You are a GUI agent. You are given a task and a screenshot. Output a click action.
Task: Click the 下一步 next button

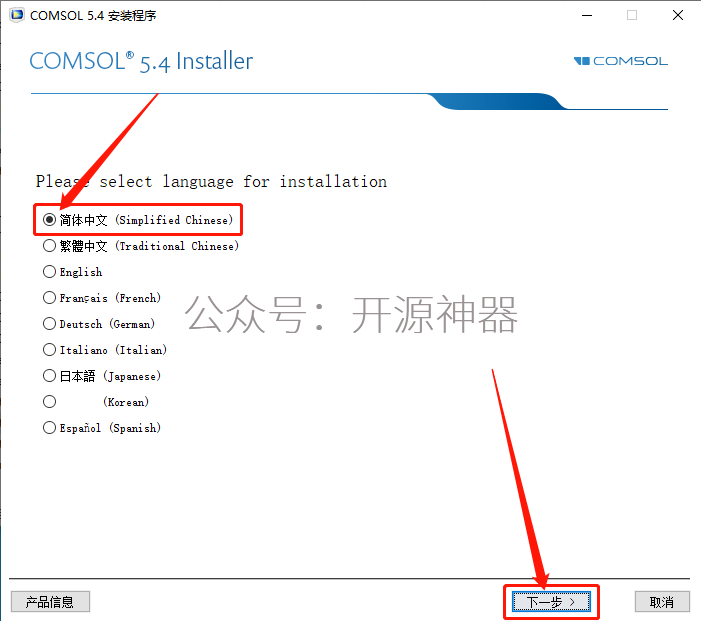pos(551,602)
